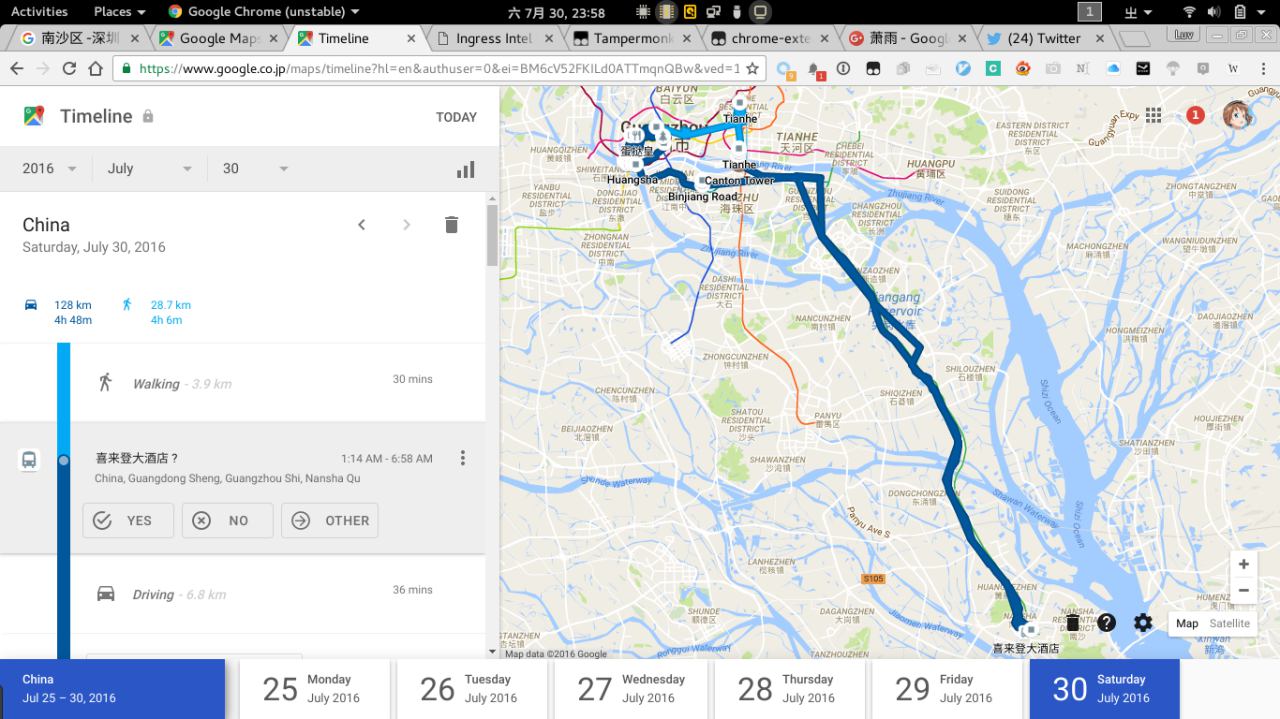Click the Driving 6.8 km segment
The image size is (1280, 719).
point(243,594)
